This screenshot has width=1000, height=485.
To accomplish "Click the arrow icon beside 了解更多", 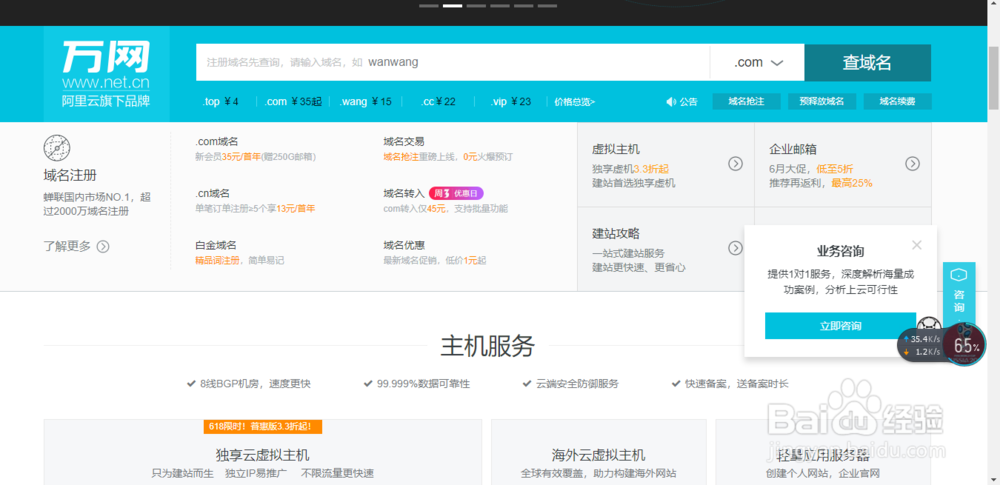I will [x=103, y=246].
